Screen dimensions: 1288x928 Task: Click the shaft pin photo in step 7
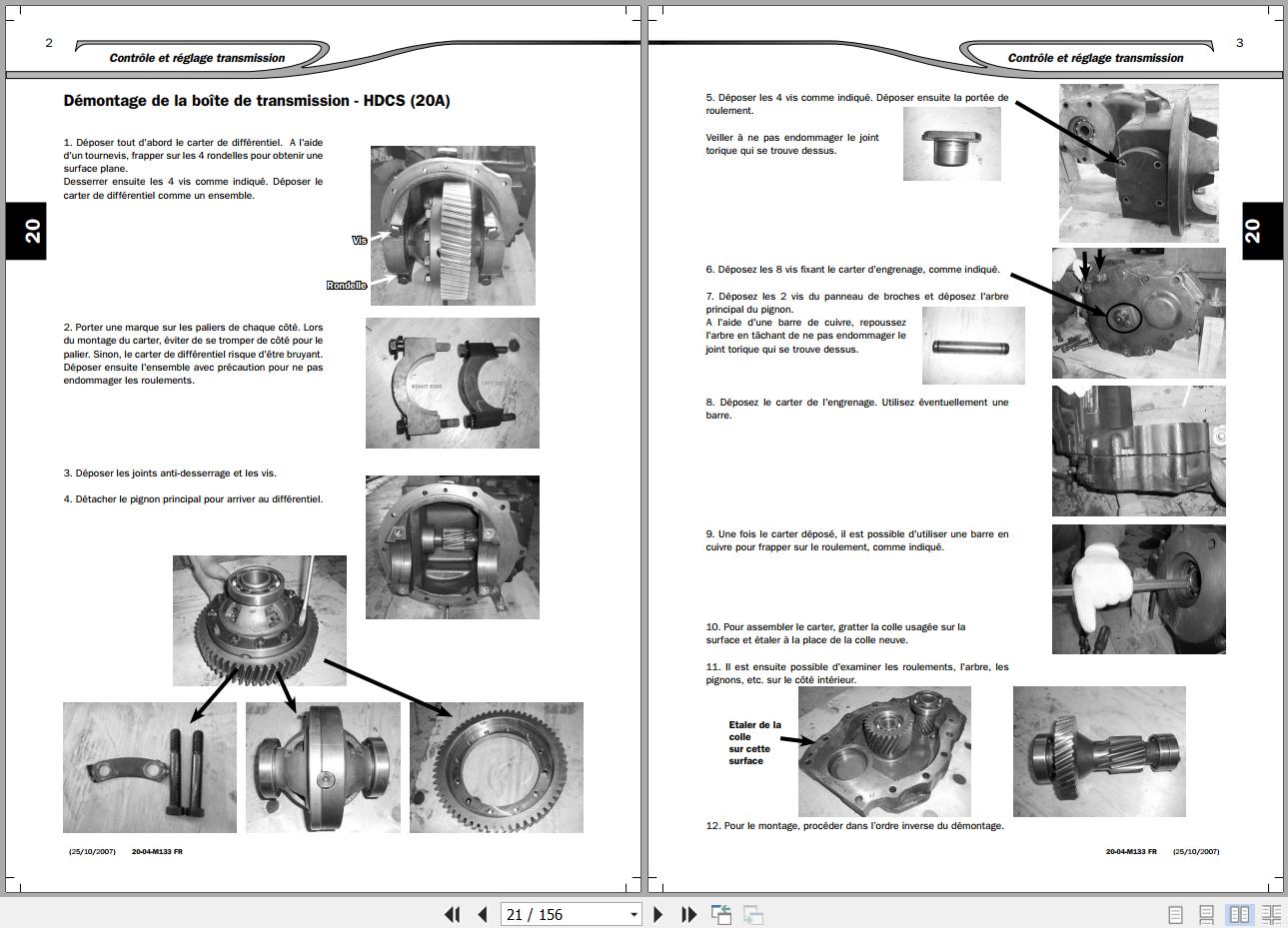[973, 346]
